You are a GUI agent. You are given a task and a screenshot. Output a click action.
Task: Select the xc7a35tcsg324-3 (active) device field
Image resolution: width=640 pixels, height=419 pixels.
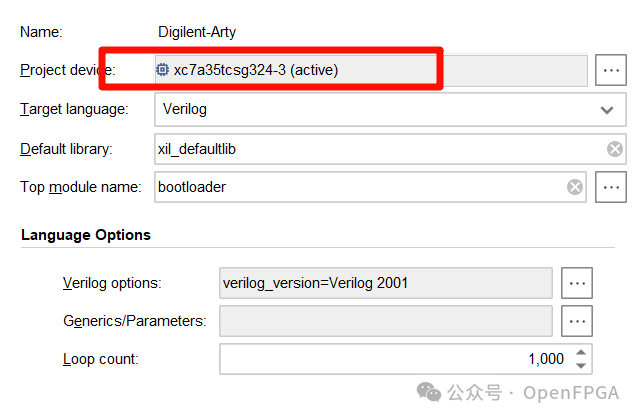[371, 70]
